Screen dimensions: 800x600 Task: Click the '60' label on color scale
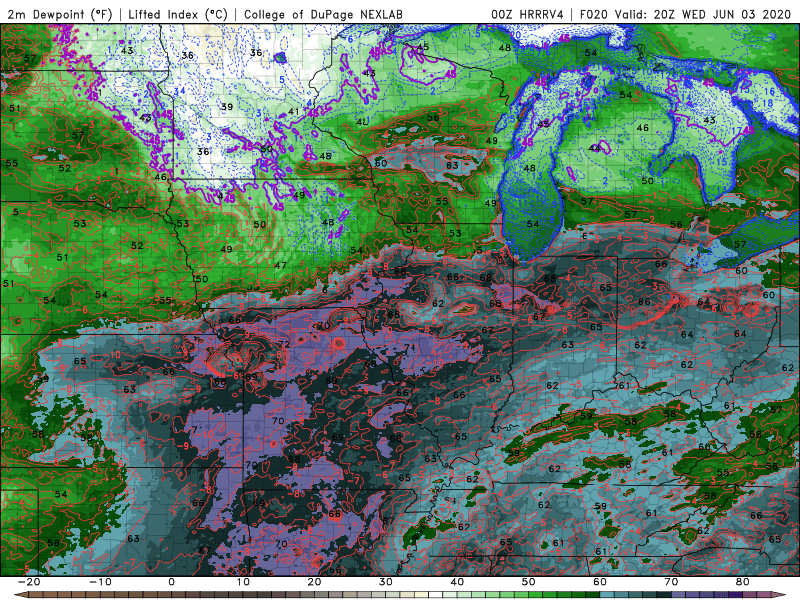tap(600, 582)
